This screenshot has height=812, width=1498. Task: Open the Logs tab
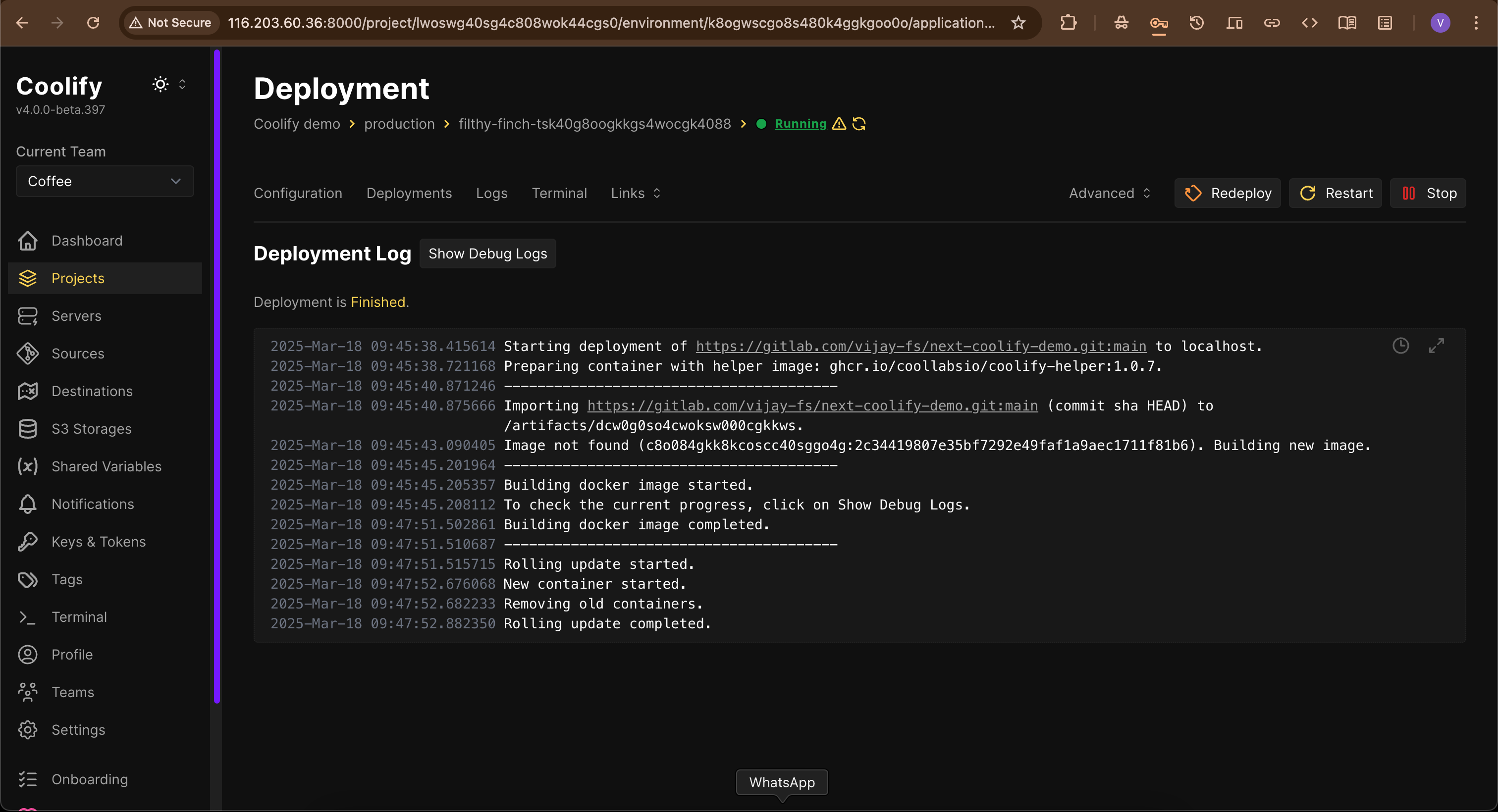point(491,193)
